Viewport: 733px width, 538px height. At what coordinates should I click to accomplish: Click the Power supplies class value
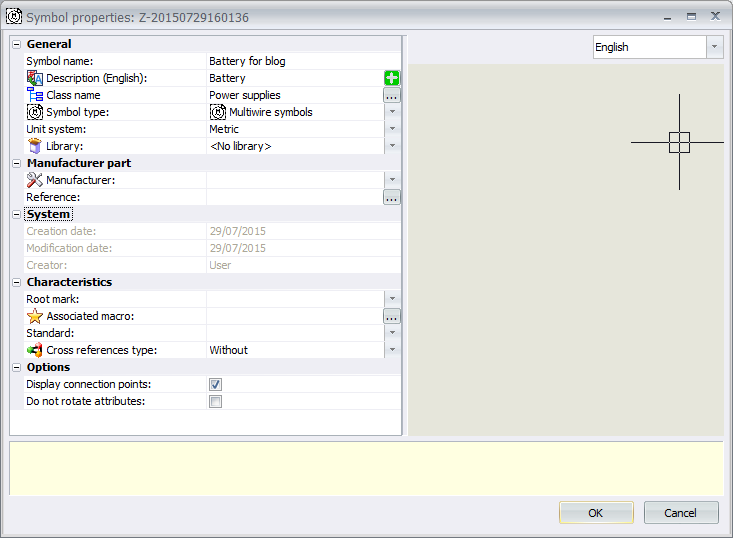coord(295,95)
